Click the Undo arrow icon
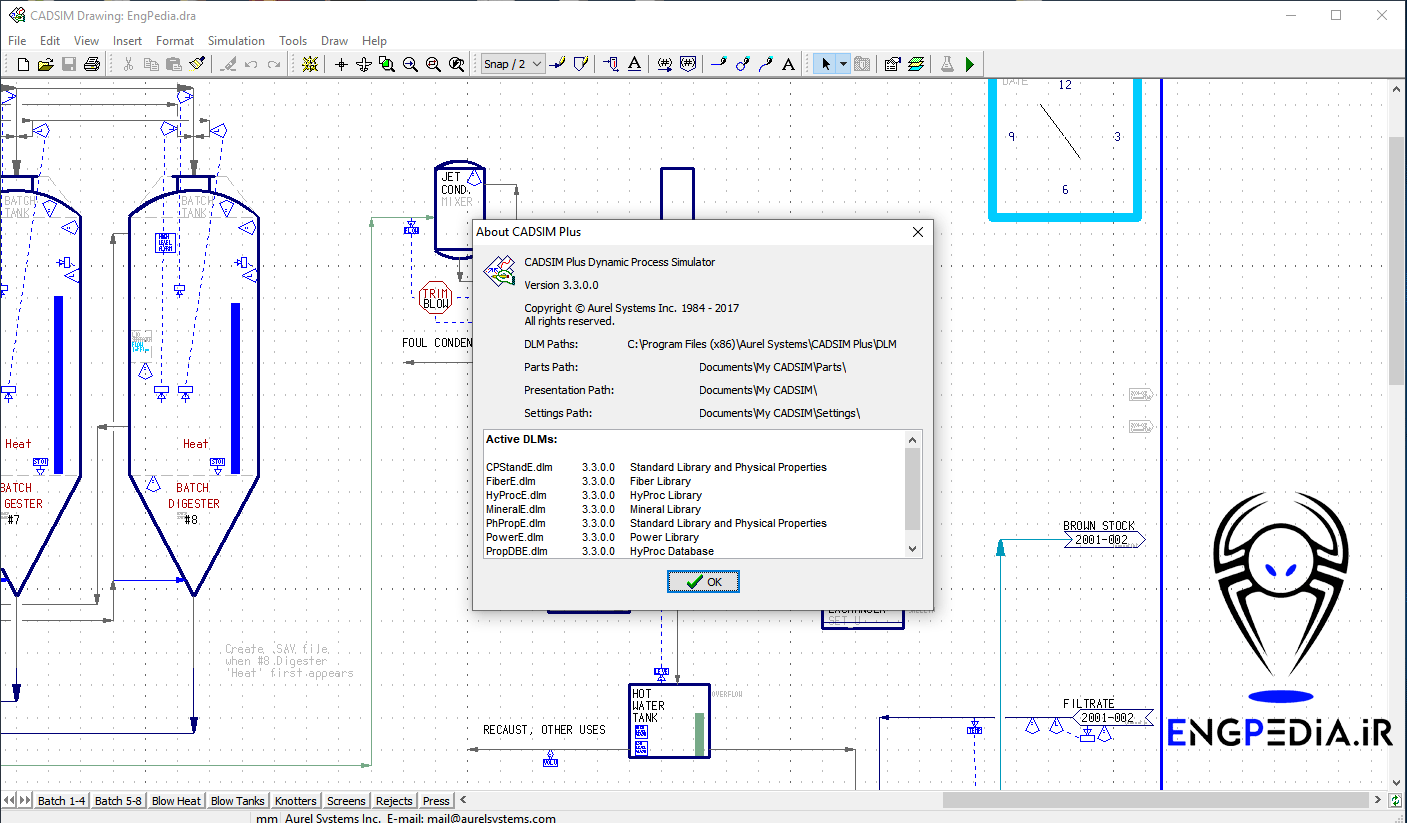The image size is (1407, 823). 251,64
